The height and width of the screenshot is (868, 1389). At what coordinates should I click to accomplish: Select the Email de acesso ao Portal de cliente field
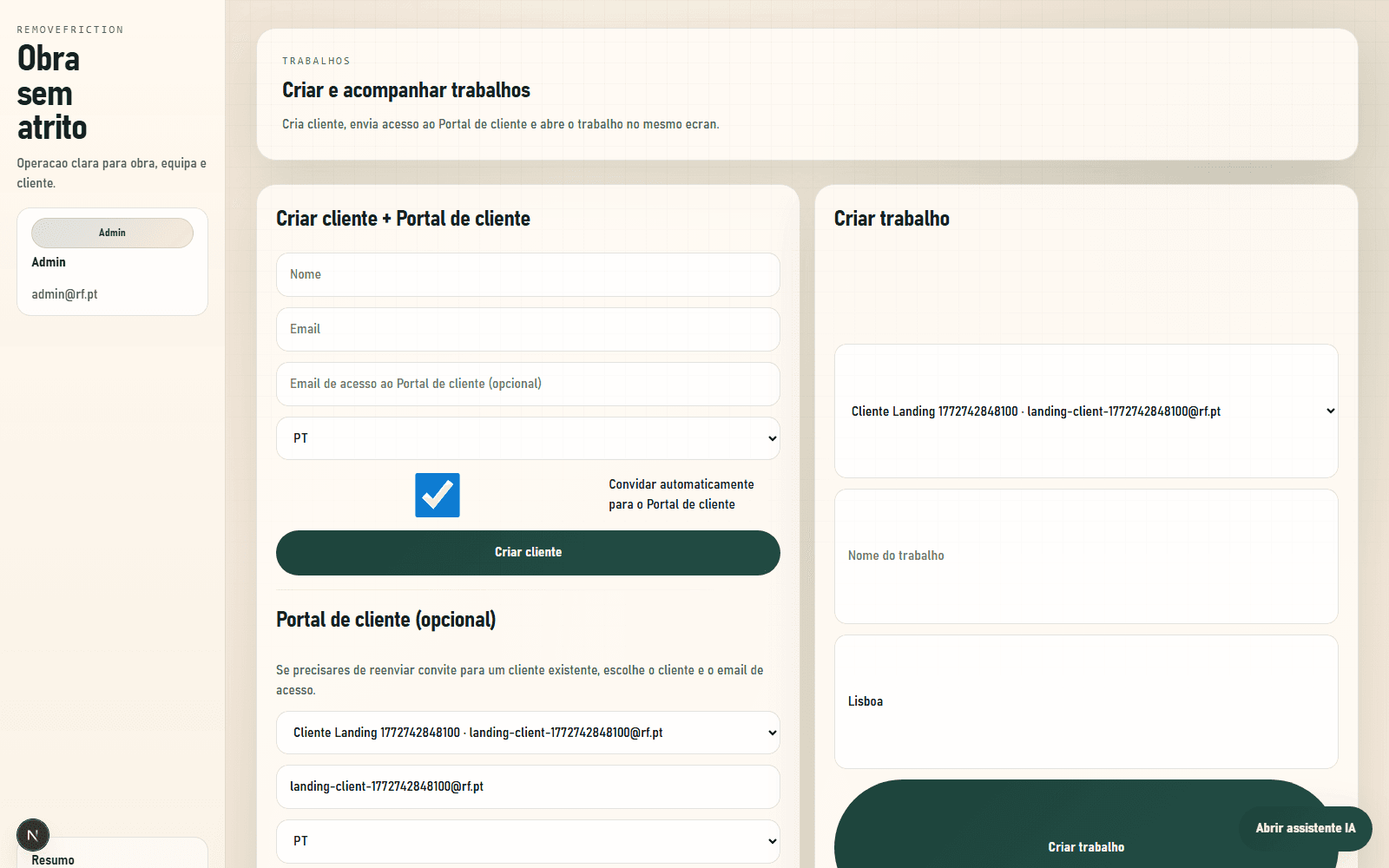[527, 384]
